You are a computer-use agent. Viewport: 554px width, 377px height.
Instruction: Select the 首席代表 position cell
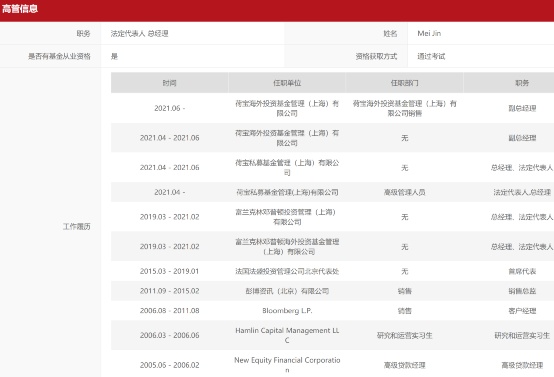click(522, 271)
